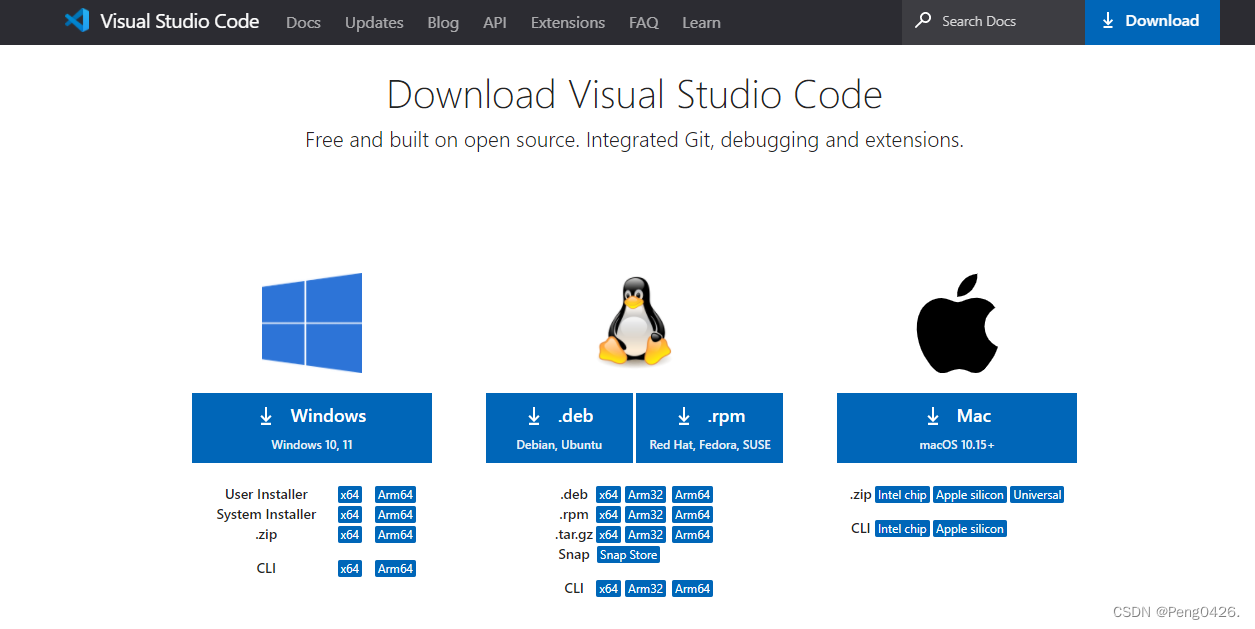The height and width of the screenshot is (629, 1255).
Task: Click the 'Snap' row label
Action: click(574, 554)
